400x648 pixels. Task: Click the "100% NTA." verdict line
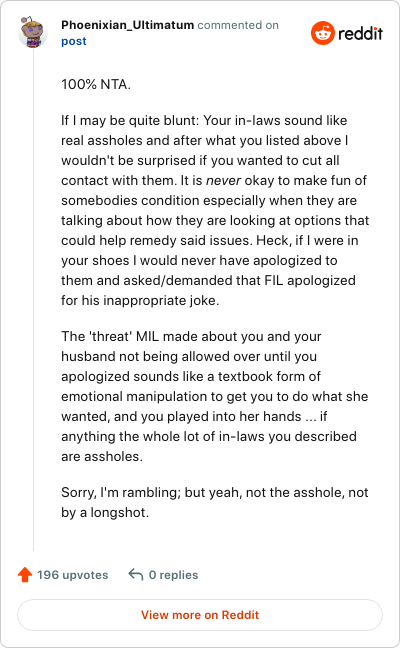96,84
